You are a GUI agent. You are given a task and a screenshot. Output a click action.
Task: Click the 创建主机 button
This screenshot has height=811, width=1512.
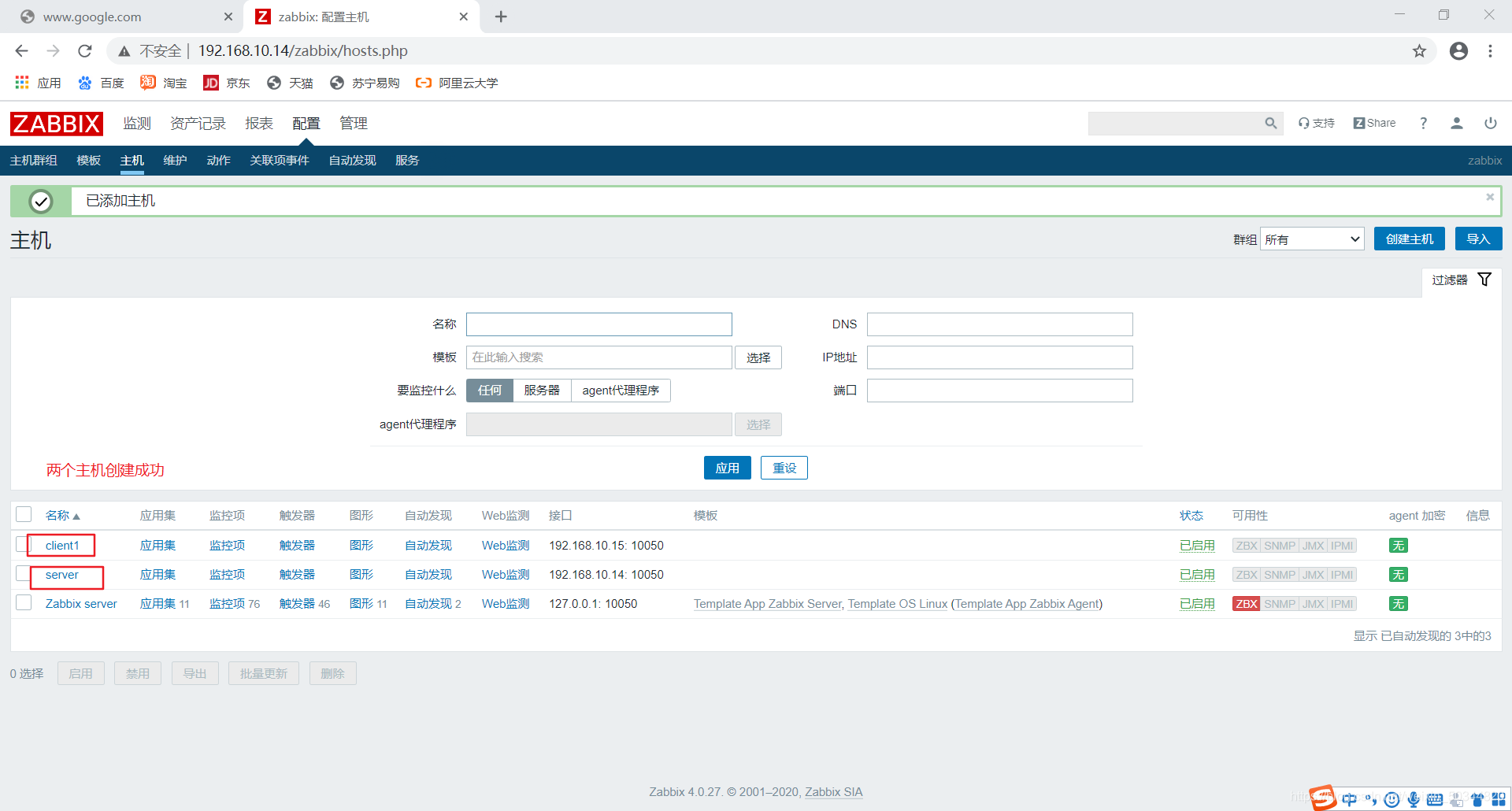point(1409,239)
